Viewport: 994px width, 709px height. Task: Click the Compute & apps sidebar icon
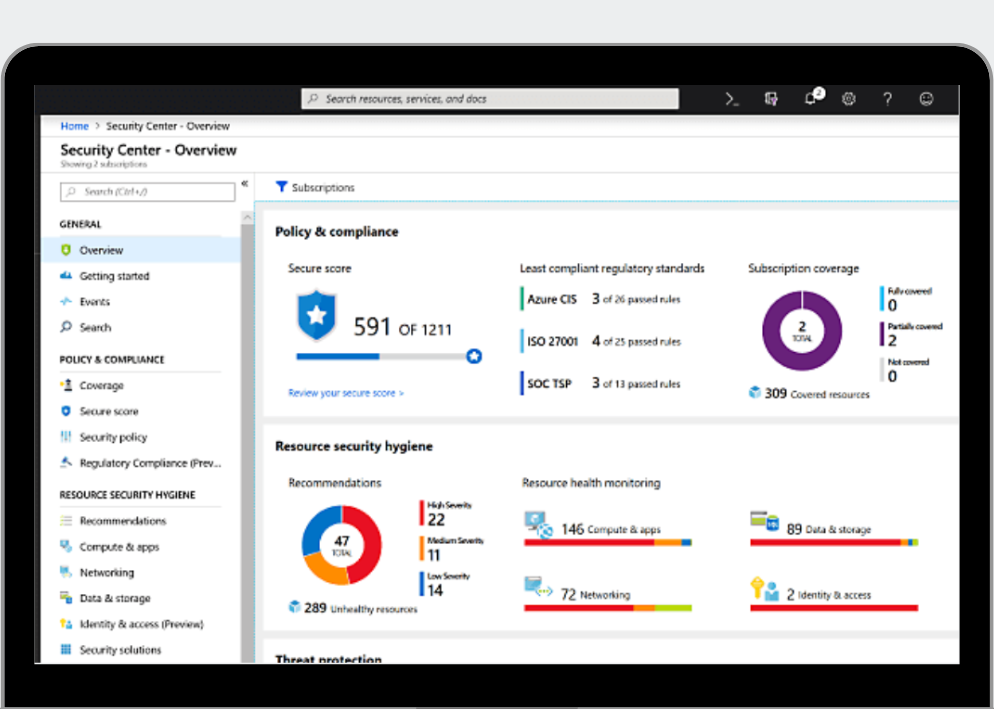click(66, 546)
